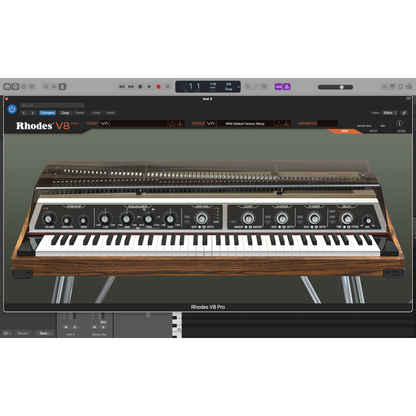Viewport: 416px width, 416px height.
Task: Click the PROFILE load icon
Action: pyautogui.click(x=287, y=123)
